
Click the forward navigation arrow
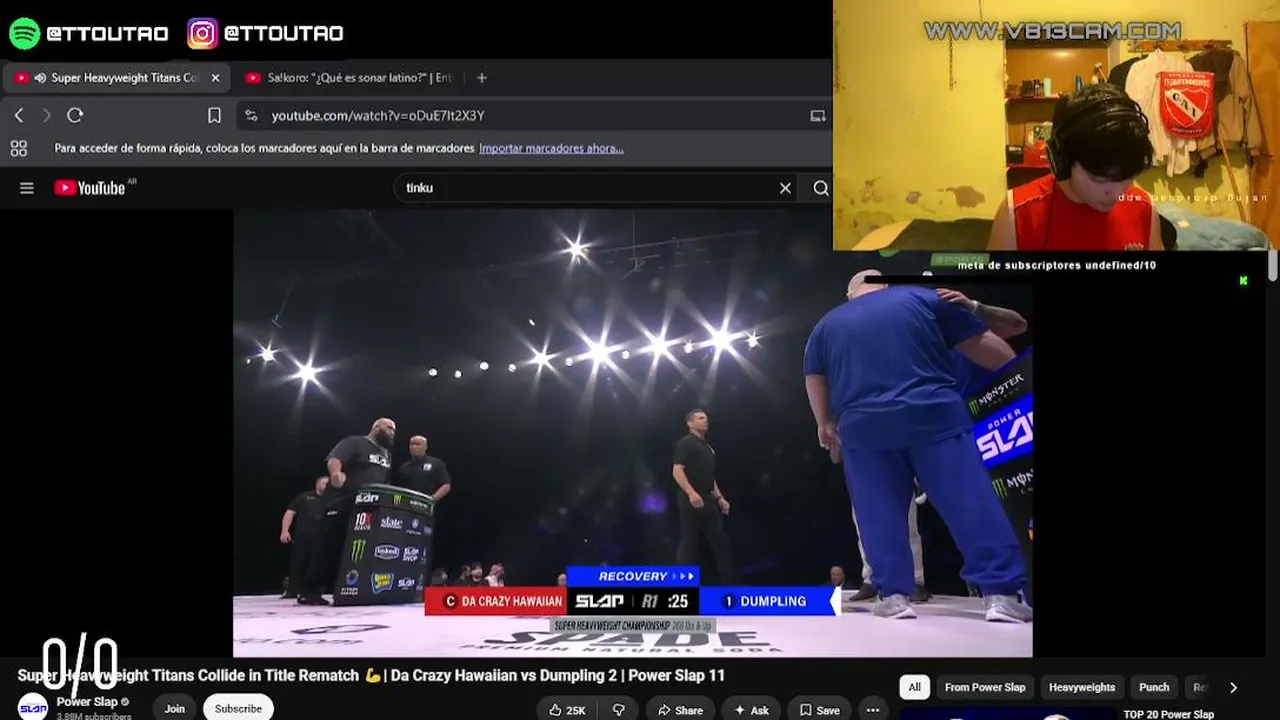click(x=46, y=116)
